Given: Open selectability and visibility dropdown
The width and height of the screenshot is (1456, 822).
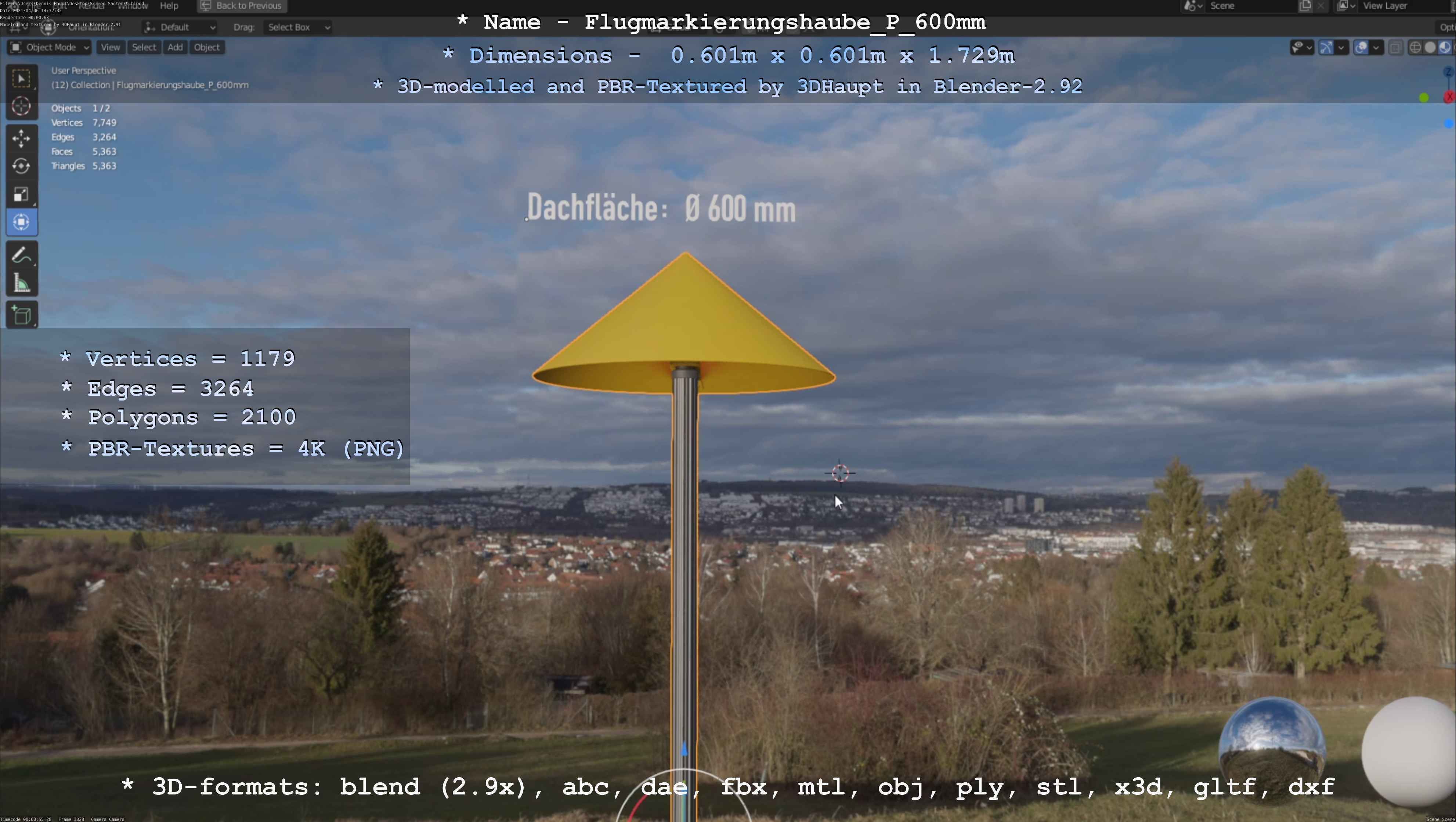Looking at the screenshot, I should [1302, 47].
